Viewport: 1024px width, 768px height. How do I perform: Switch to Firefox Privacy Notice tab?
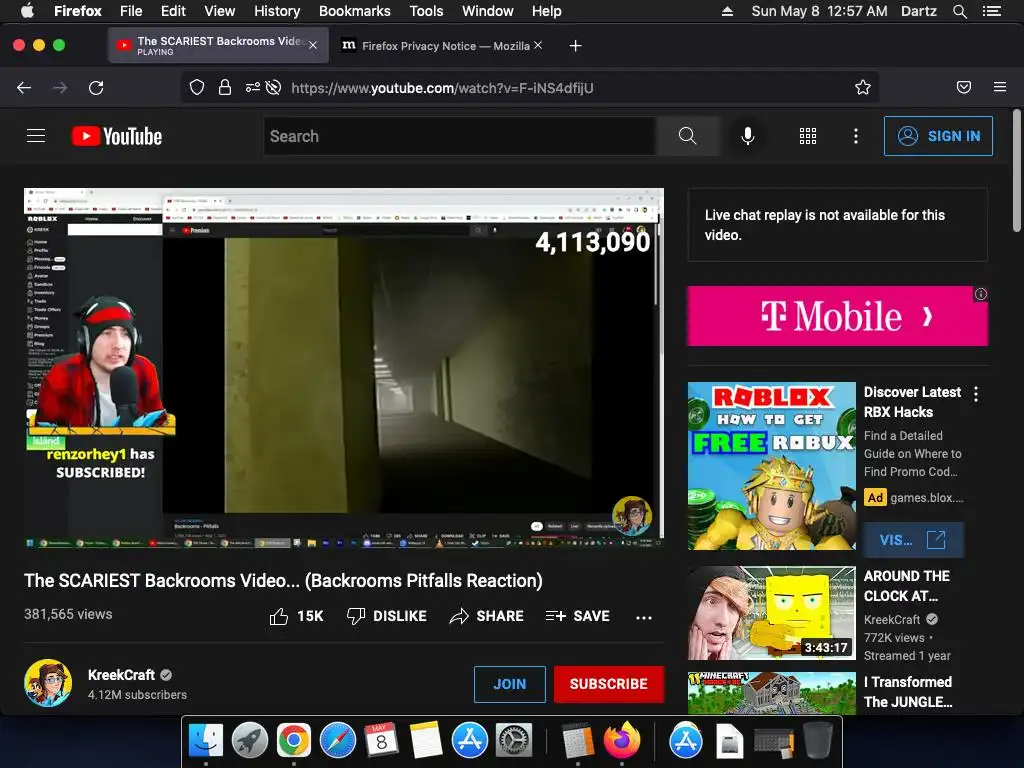click(x=445, y=46)
